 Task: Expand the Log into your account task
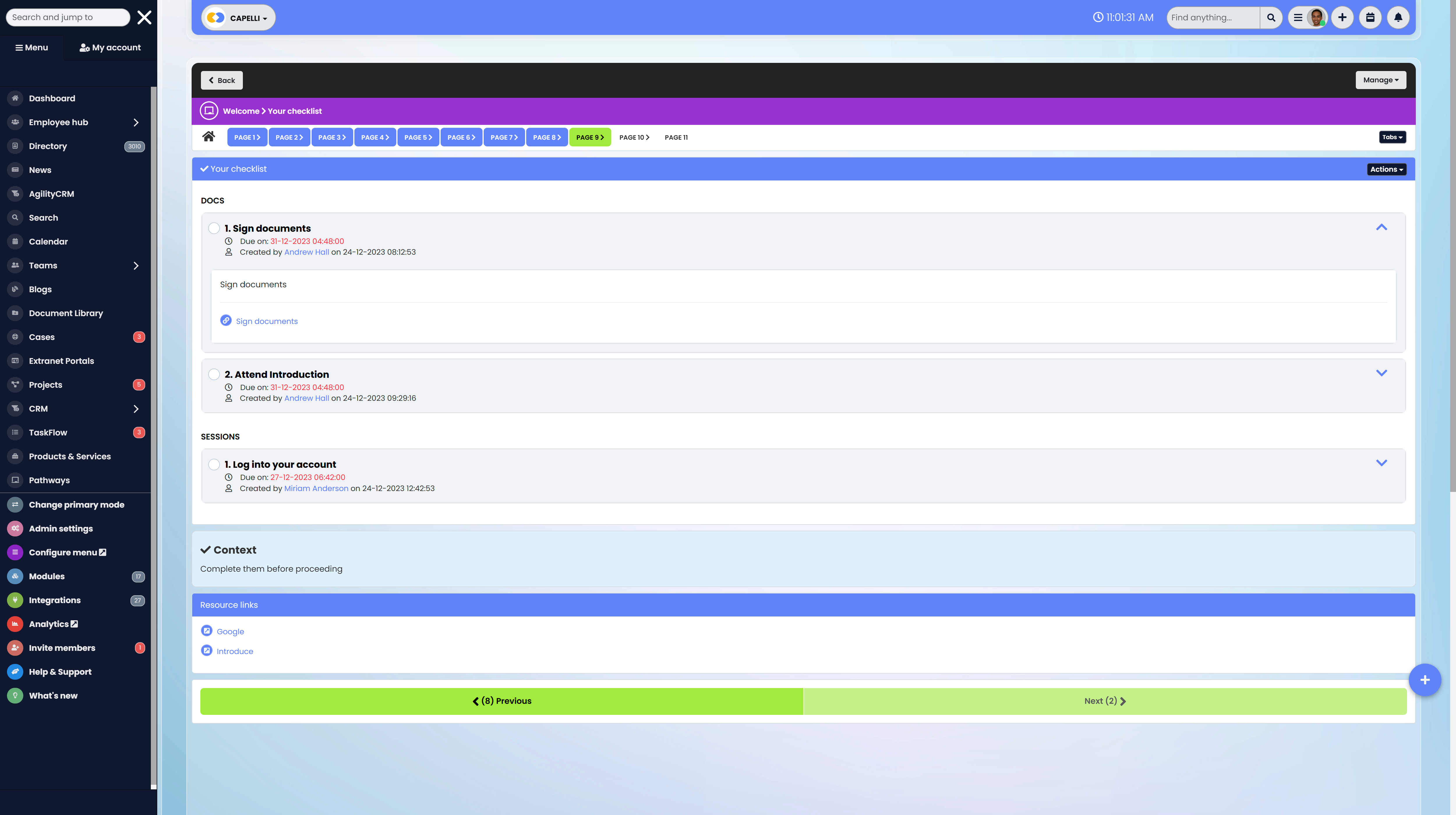pyautogui.click(x=1381, y=463)
